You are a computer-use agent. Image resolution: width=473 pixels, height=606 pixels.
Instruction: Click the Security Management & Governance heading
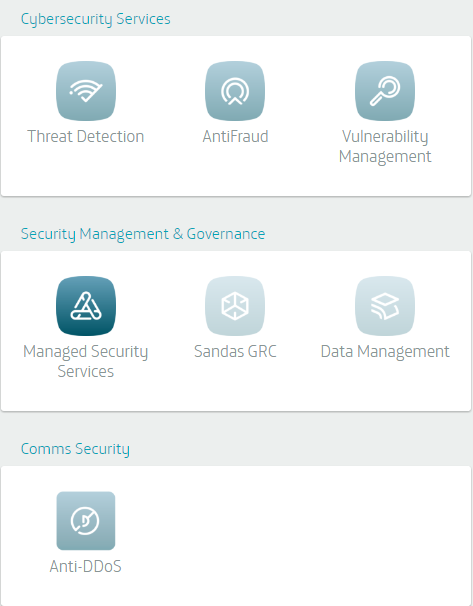pyautogui.click(x=143, y=234)
